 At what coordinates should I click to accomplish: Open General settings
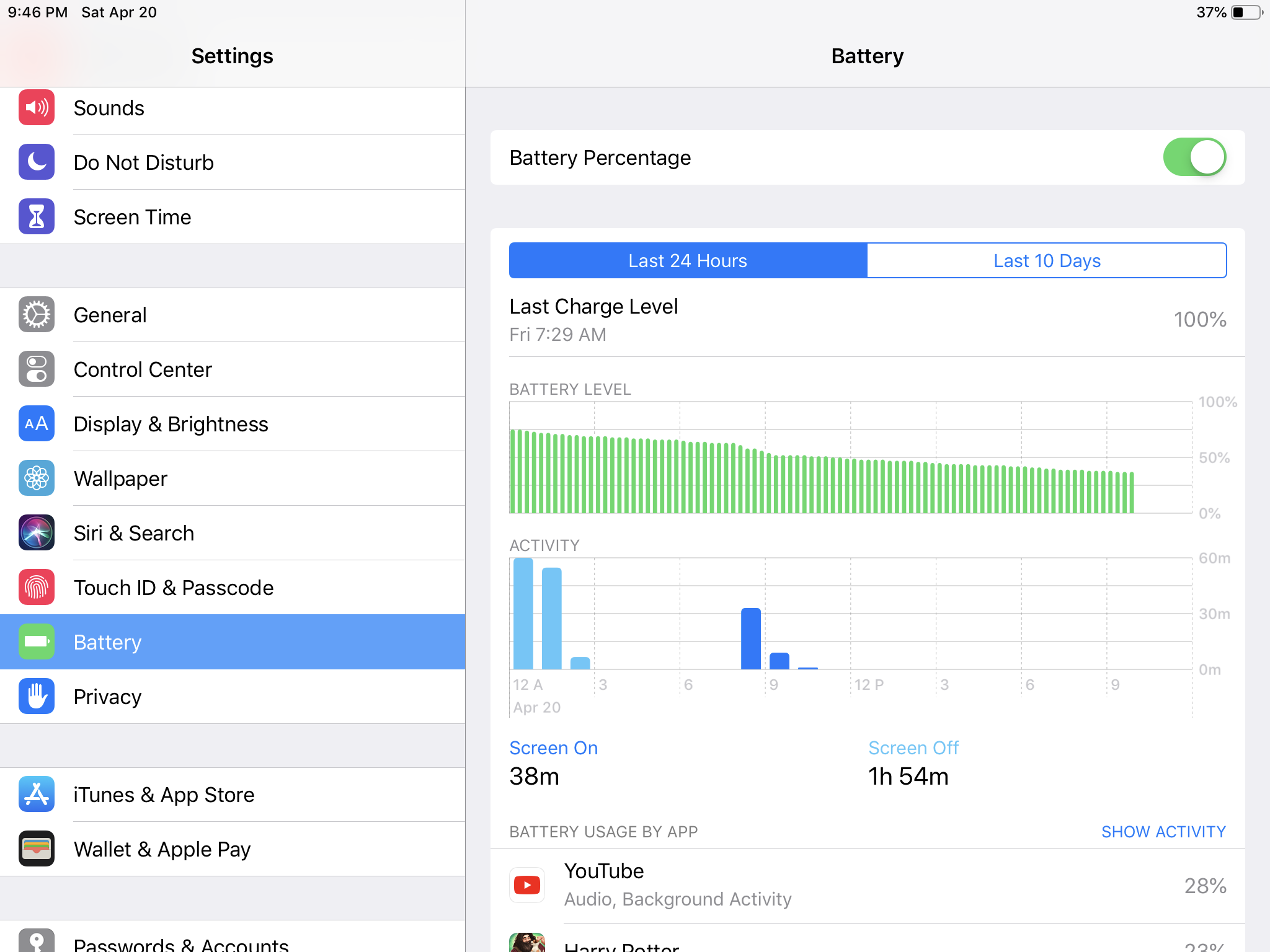(x=233, y=315)
